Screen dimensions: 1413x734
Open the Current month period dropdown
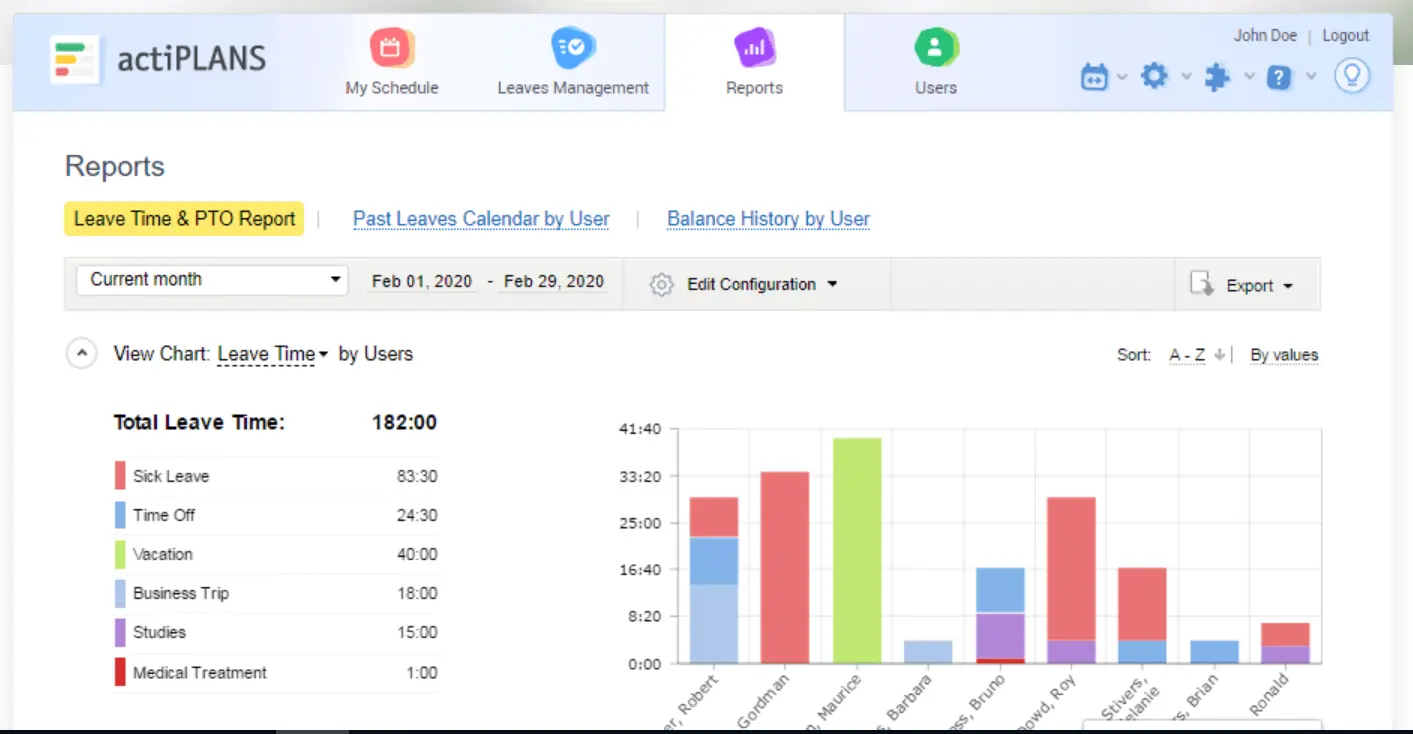tap(212, 280)
